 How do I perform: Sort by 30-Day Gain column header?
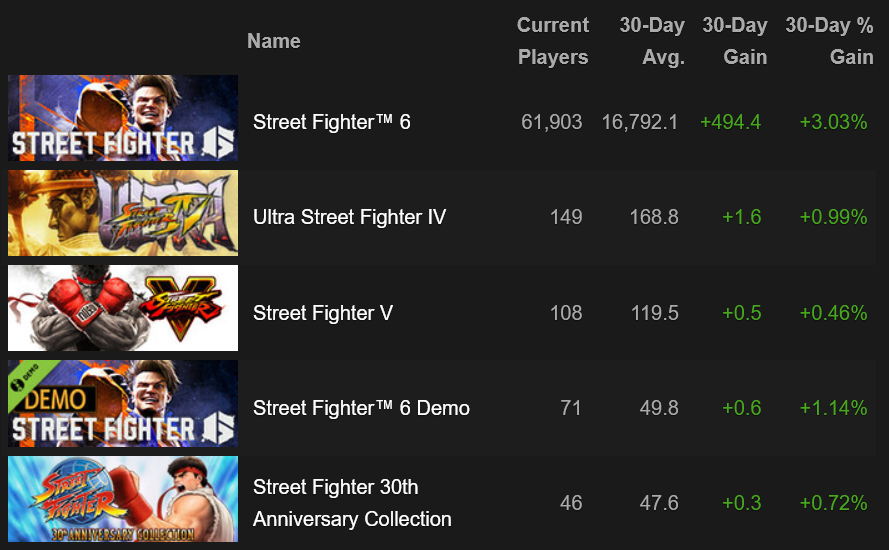click(x=735, y=41)
